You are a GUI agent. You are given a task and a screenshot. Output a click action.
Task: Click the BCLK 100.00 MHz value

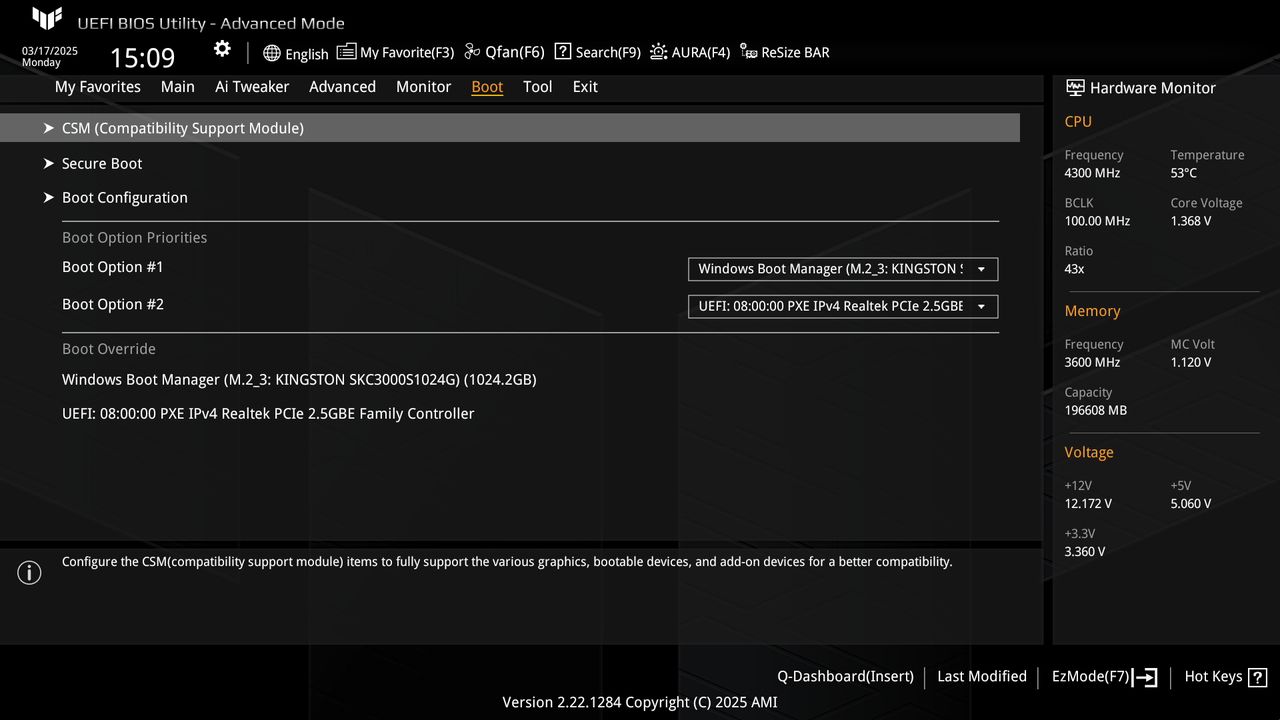tap(1097, 221)
